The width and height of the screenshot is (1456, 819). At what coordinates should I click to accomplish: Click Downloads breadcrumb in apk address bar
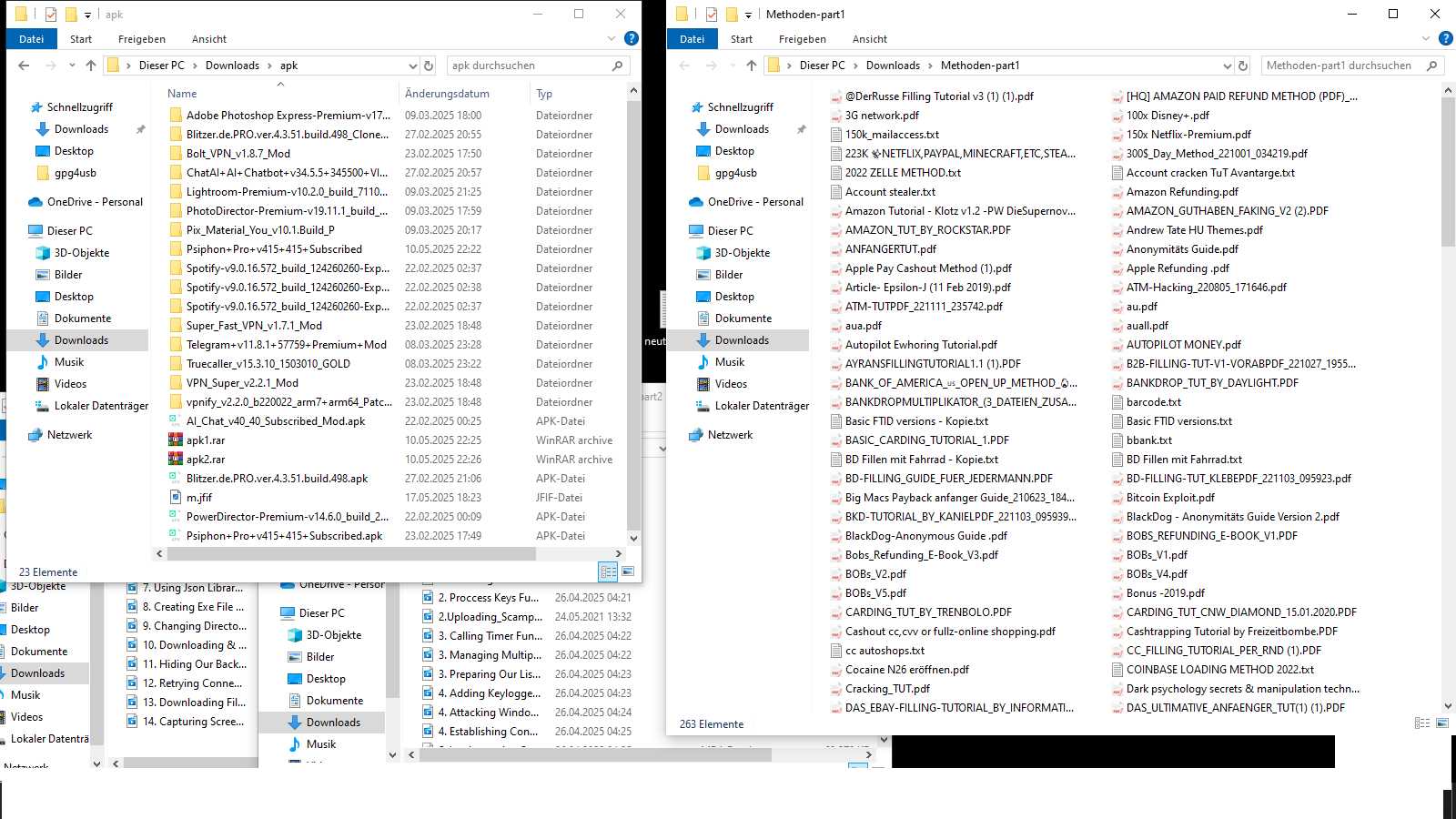(232, 66)
